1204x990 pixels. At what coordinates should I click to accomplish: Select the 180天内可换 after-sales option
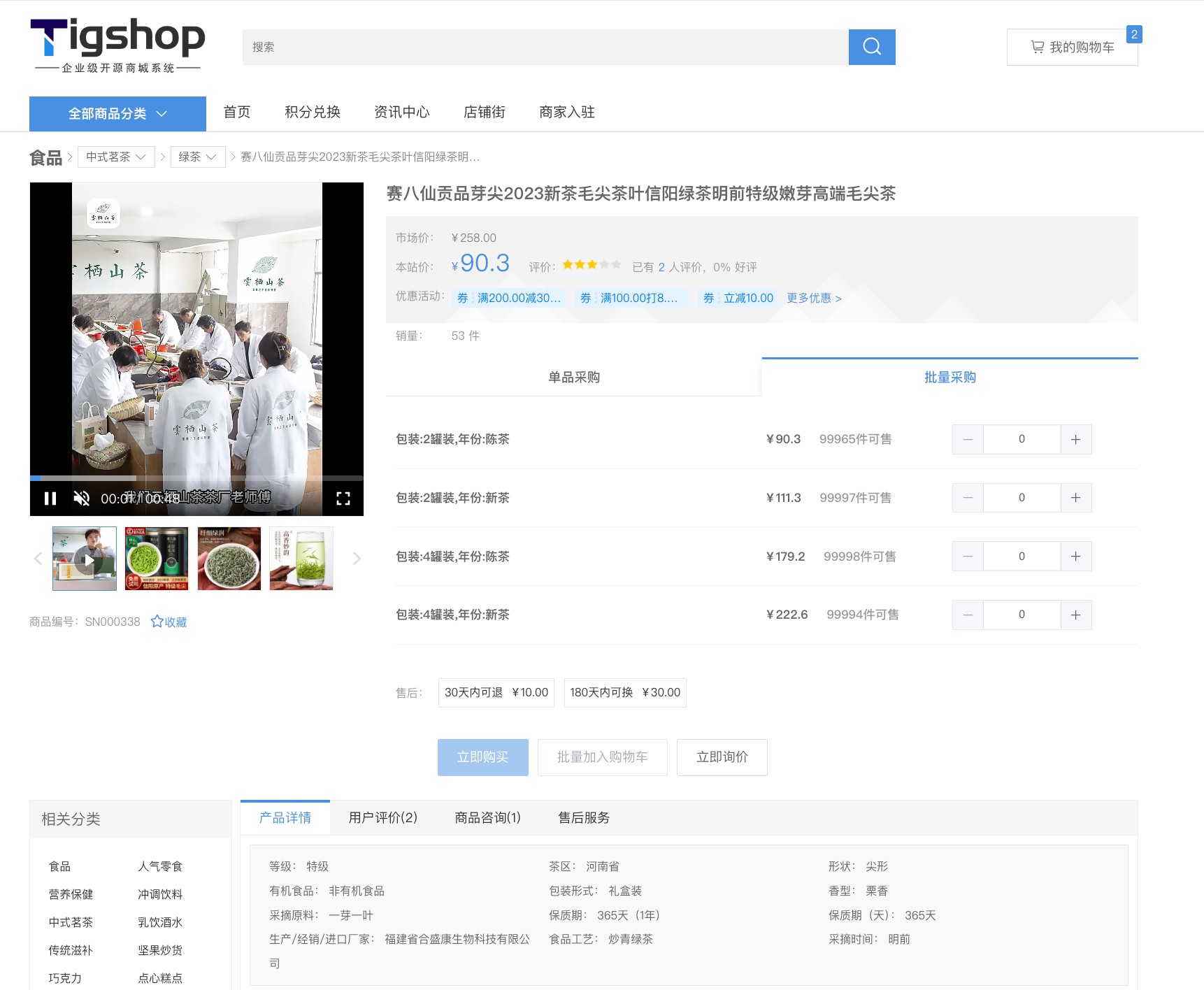[624, 693]
